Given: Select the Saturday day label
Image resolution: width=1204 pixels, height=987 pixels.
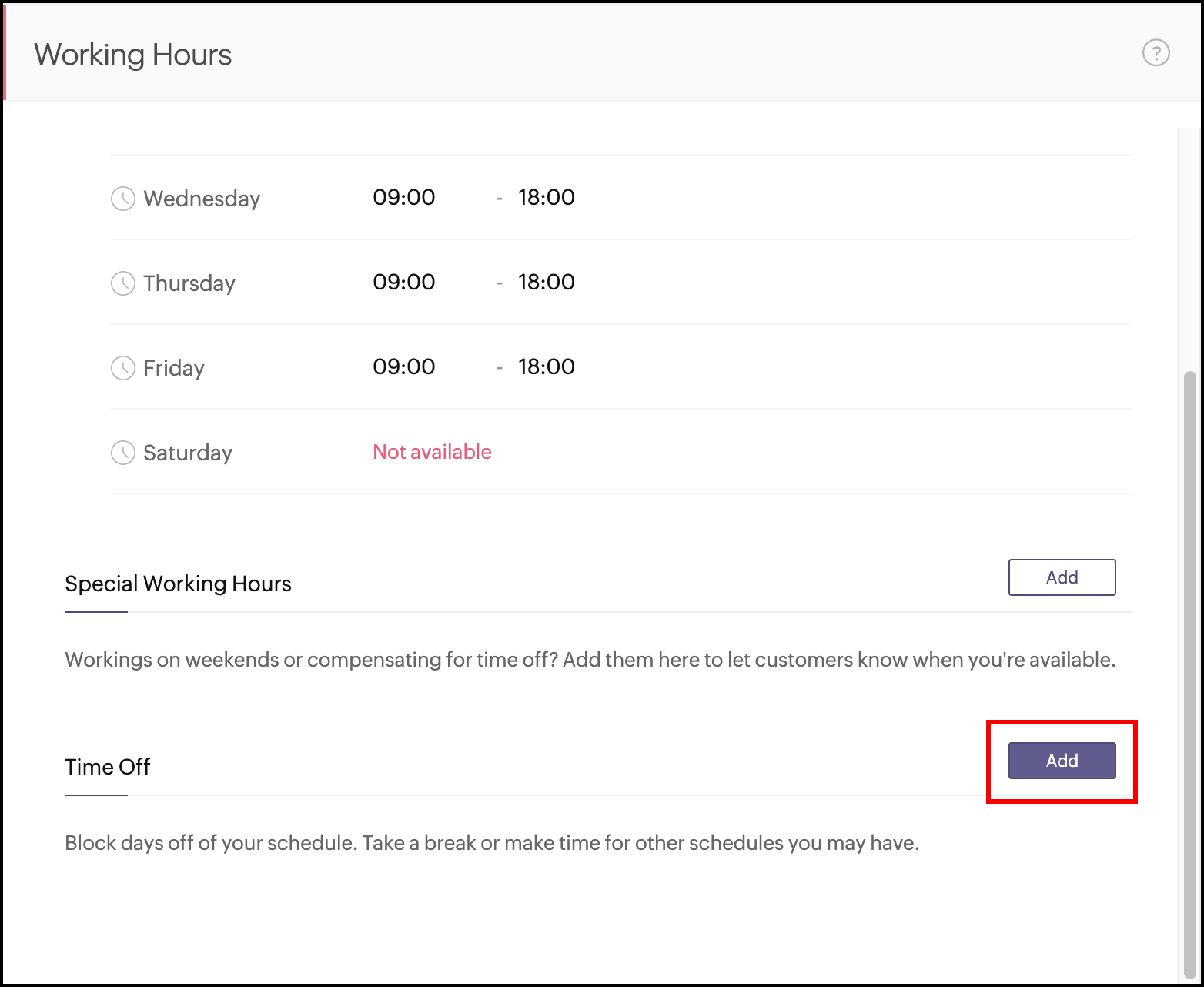Looking at the screenshot, I should pyautogui.click(x=188, y=453).
